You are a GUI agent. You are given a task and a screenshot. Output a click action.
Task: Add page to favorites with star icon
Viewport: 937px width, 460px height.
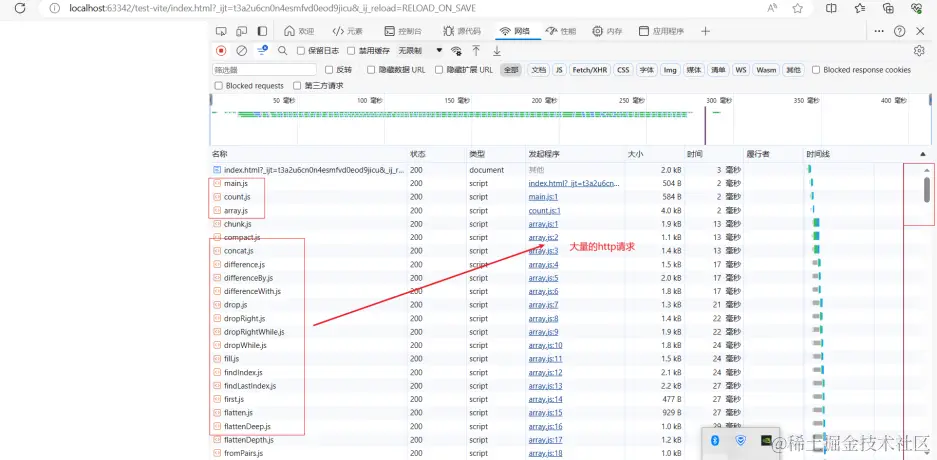797,8
